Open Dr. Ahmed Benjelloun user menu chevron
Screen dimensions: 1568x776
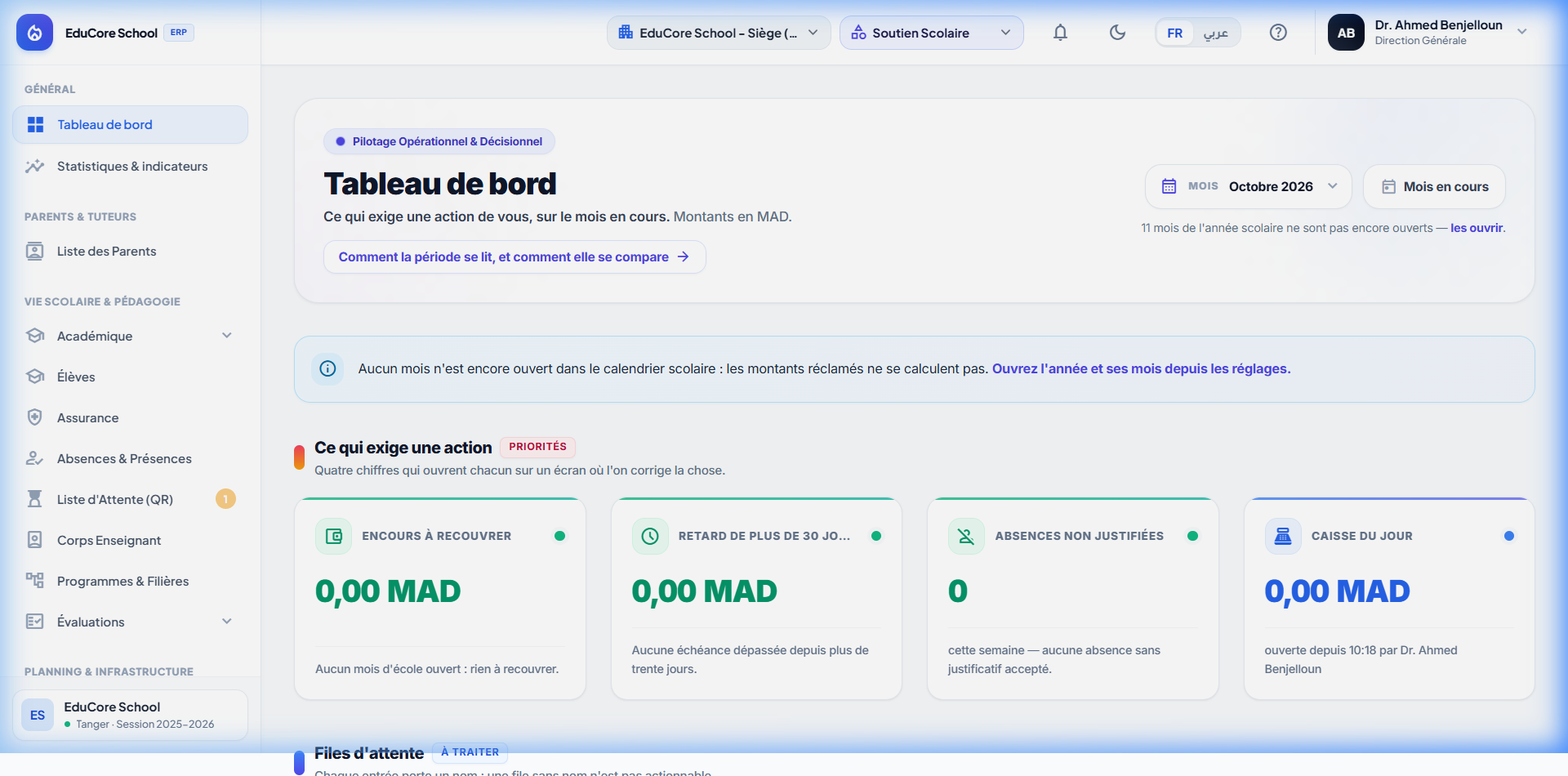[x=1522, y=32]
